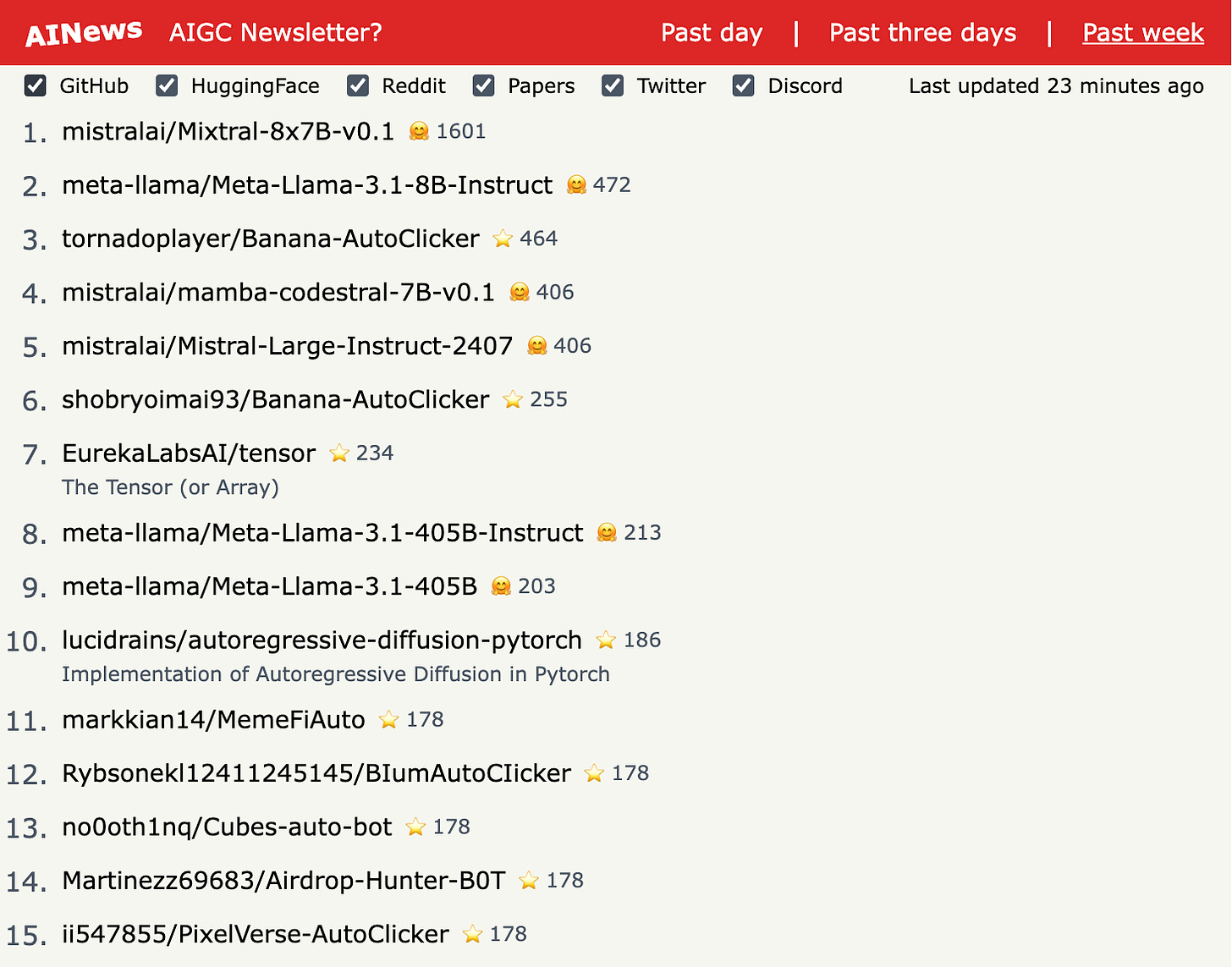Screen dimensions: 1232x967
Task: Click "The Tensor (or Array)" description
Action: 170,487
